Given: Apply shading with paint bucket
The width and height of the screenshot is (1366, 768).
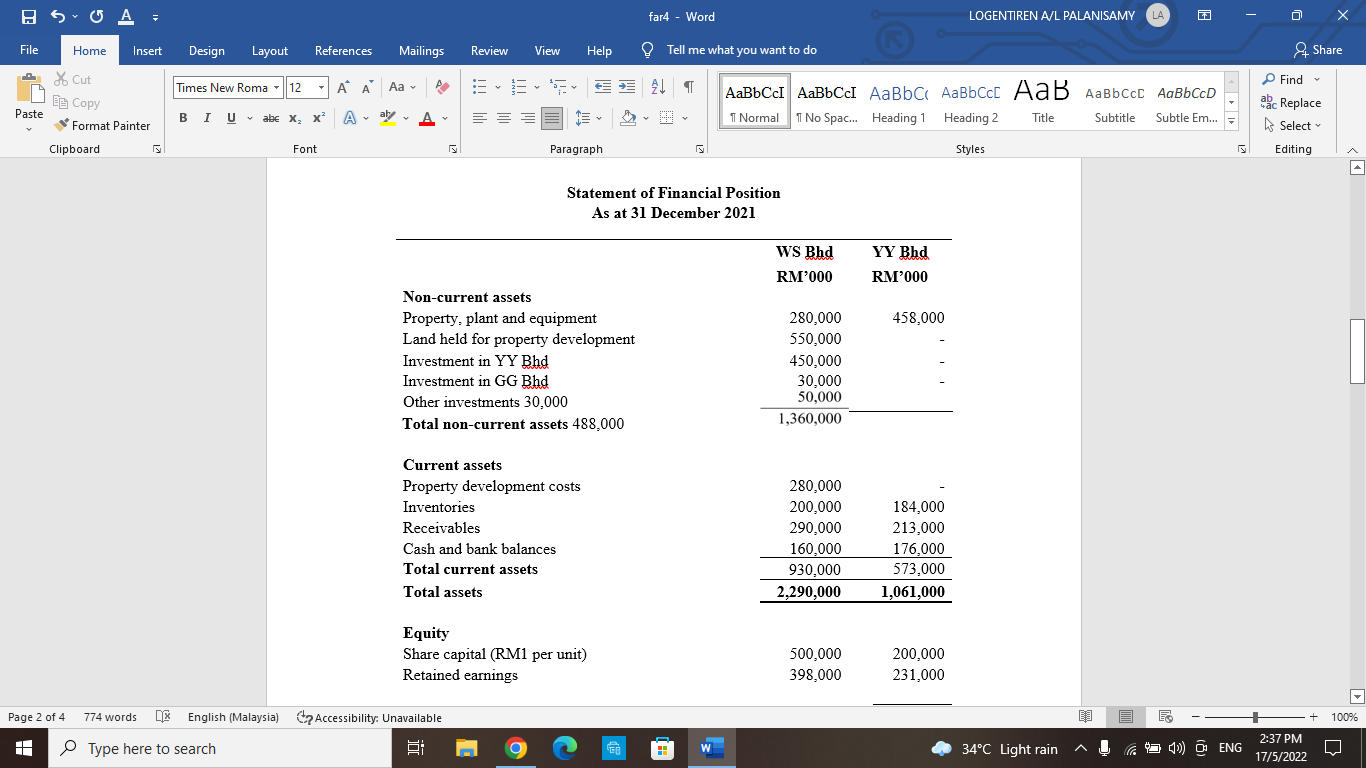Looking at the screenshot, I should point(629,118).
